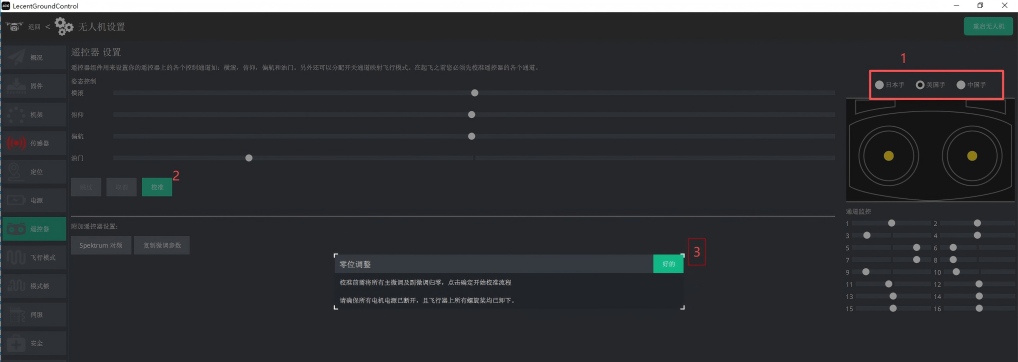Viewport: 1018px width, 362px height.
Task: Click channel 14 monitor slider
Action: (x=979, y=296)
